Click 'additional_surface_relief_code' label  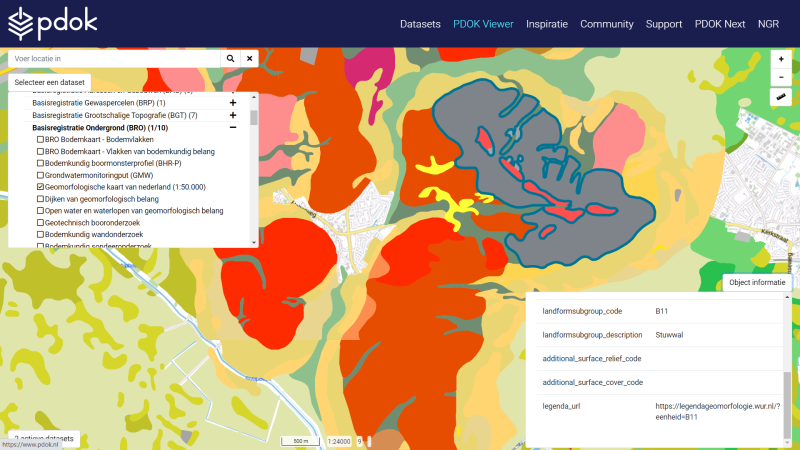pyautogui.click(x=592, y=359)
